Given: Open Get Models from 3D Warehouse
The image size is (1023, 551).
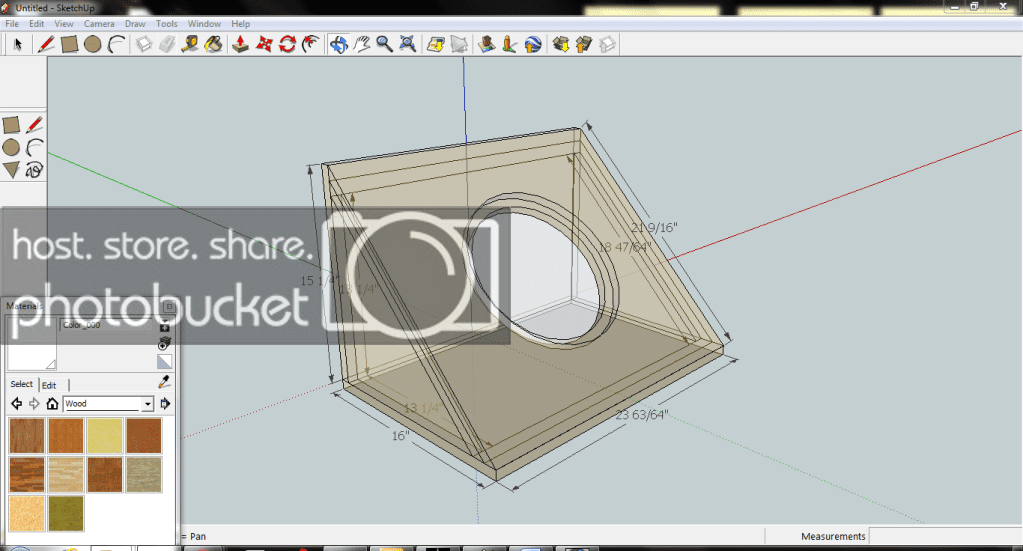Looking at the screenshot, I should (560, 44).
